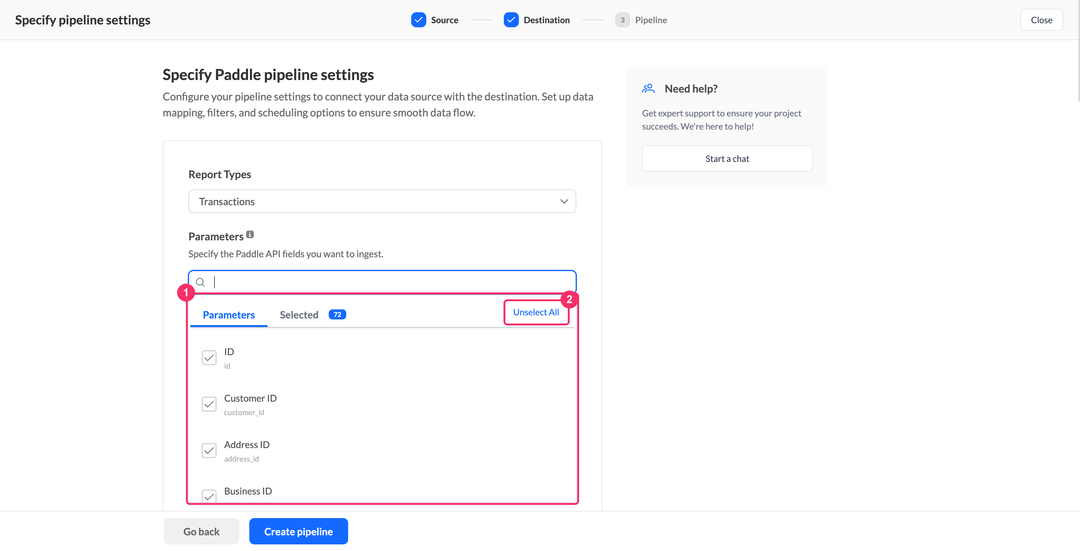Click the 72 selected count badge
The width and height of the screenshot is (1080, 551).
click(338, 315)
